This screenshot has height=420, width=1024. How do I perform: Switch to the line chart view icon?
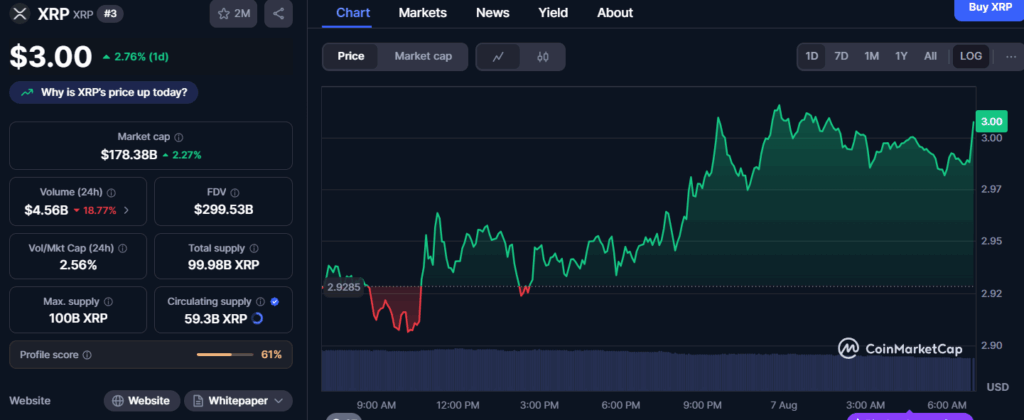(498, 57)
